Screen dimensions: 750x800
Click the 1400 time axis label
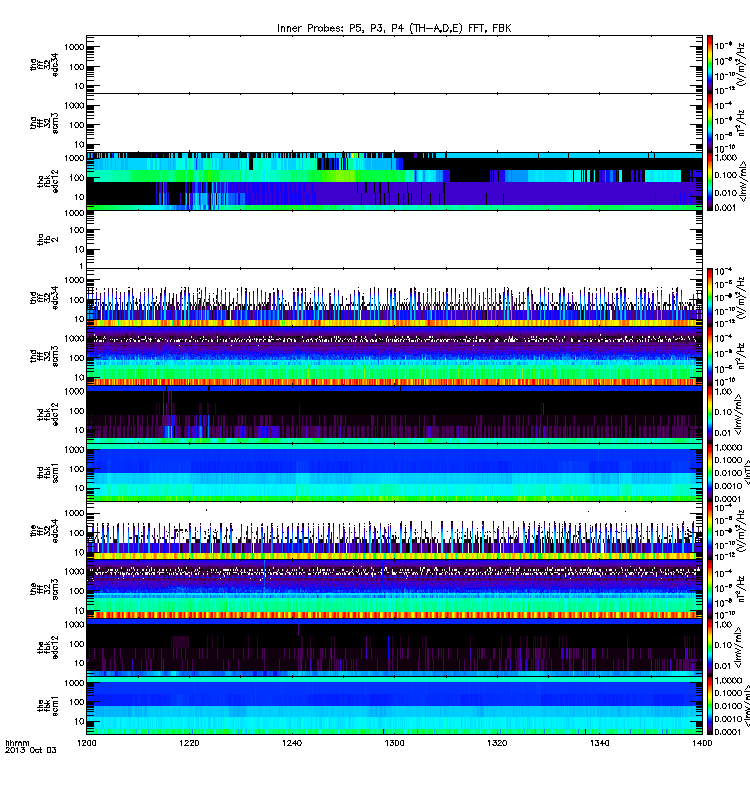tap(702, 743)
